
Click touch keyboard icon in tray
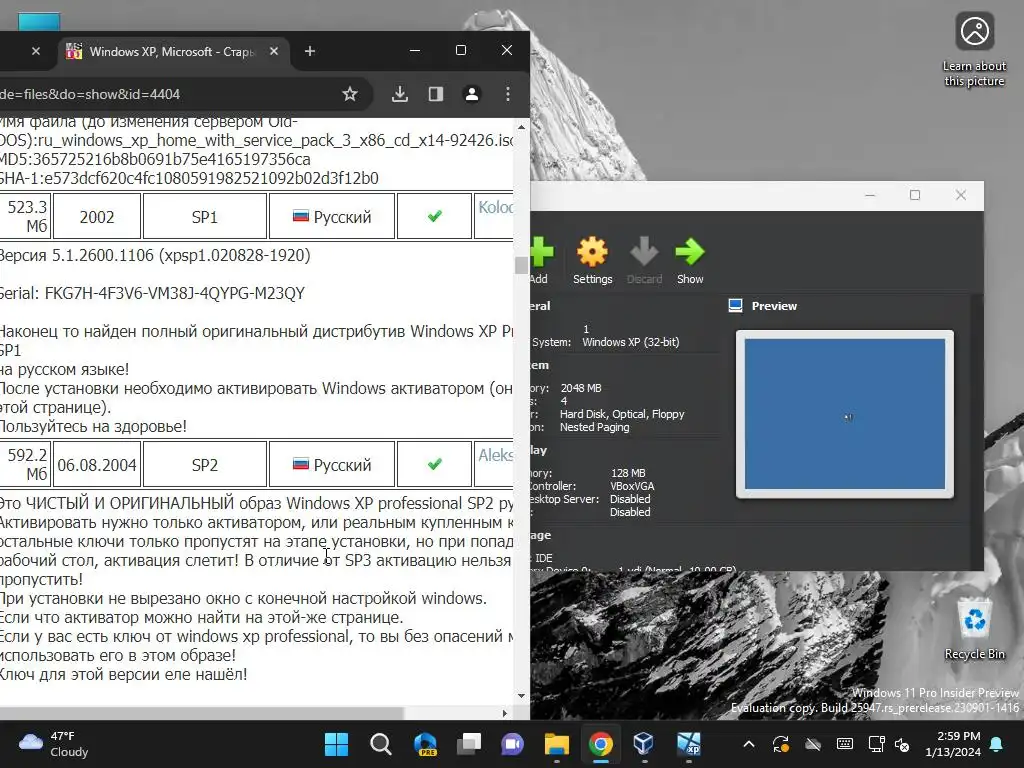844,744
